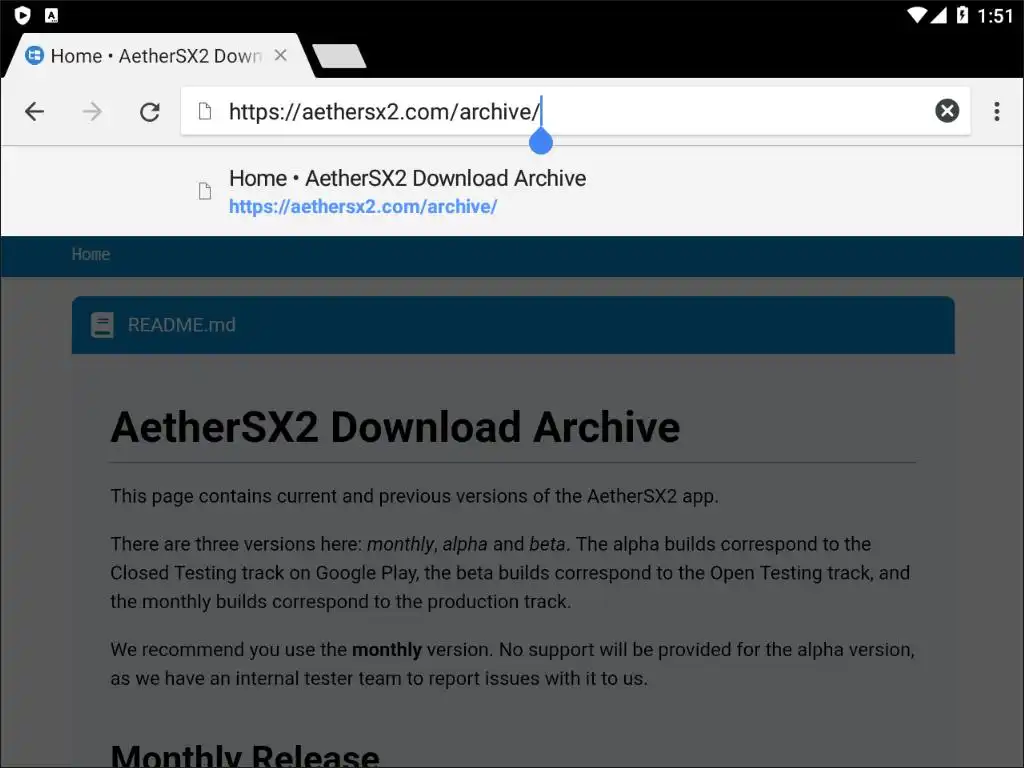Click 'This page contains current and previous versions' line

point(414,496)
